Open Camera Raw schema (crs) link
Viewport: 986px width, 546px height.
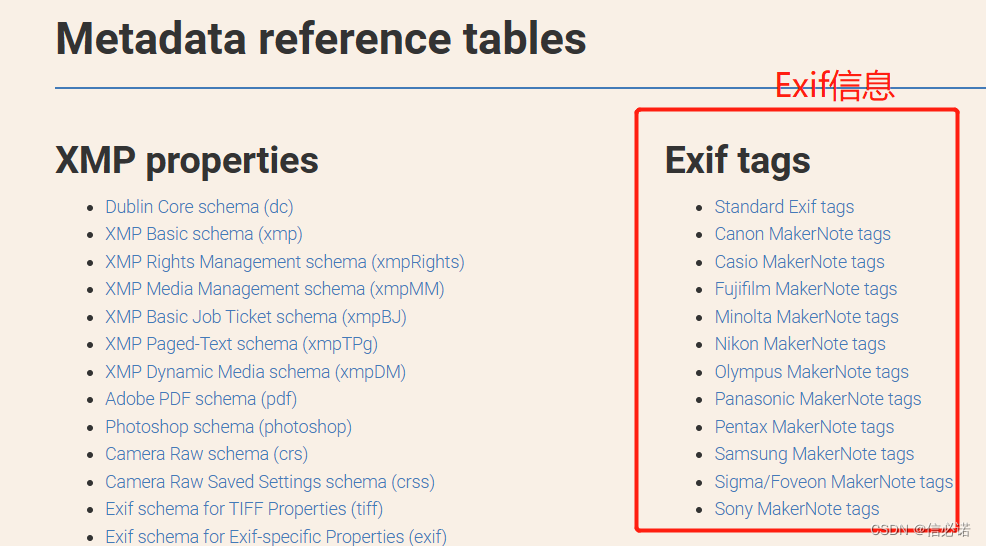pyautogui.click(x=206, y=454)
